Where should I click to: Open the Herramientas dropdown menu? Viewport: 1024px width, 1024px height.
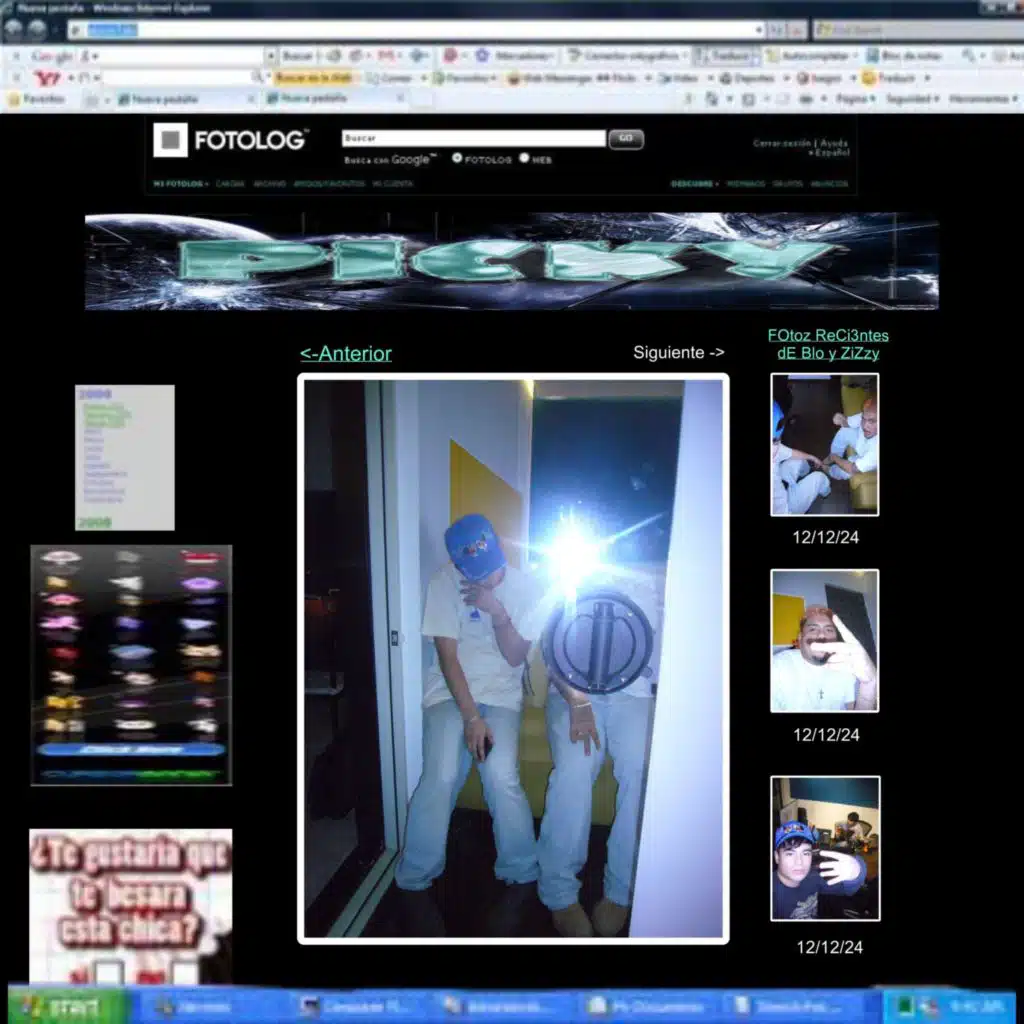pyautogui.click(x=980, y=99)
